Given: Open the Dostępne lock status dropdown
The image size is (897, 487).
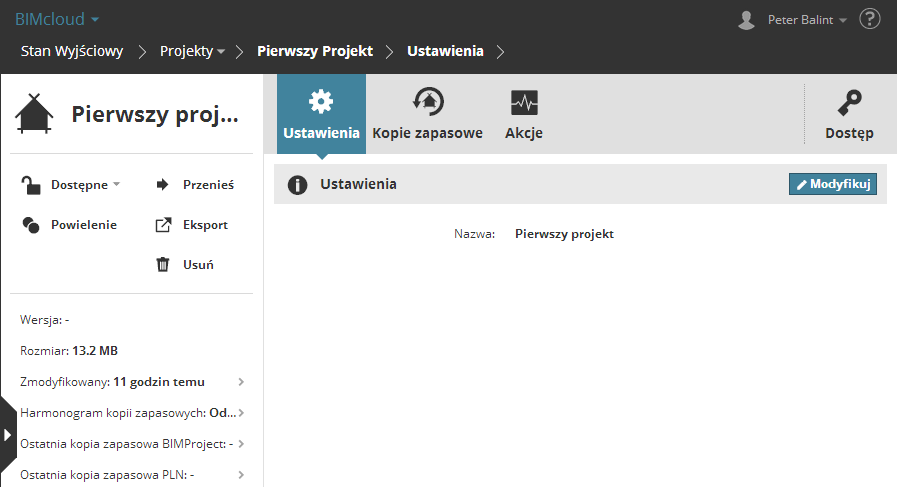Looking at the screenshot, I should 116,185.
